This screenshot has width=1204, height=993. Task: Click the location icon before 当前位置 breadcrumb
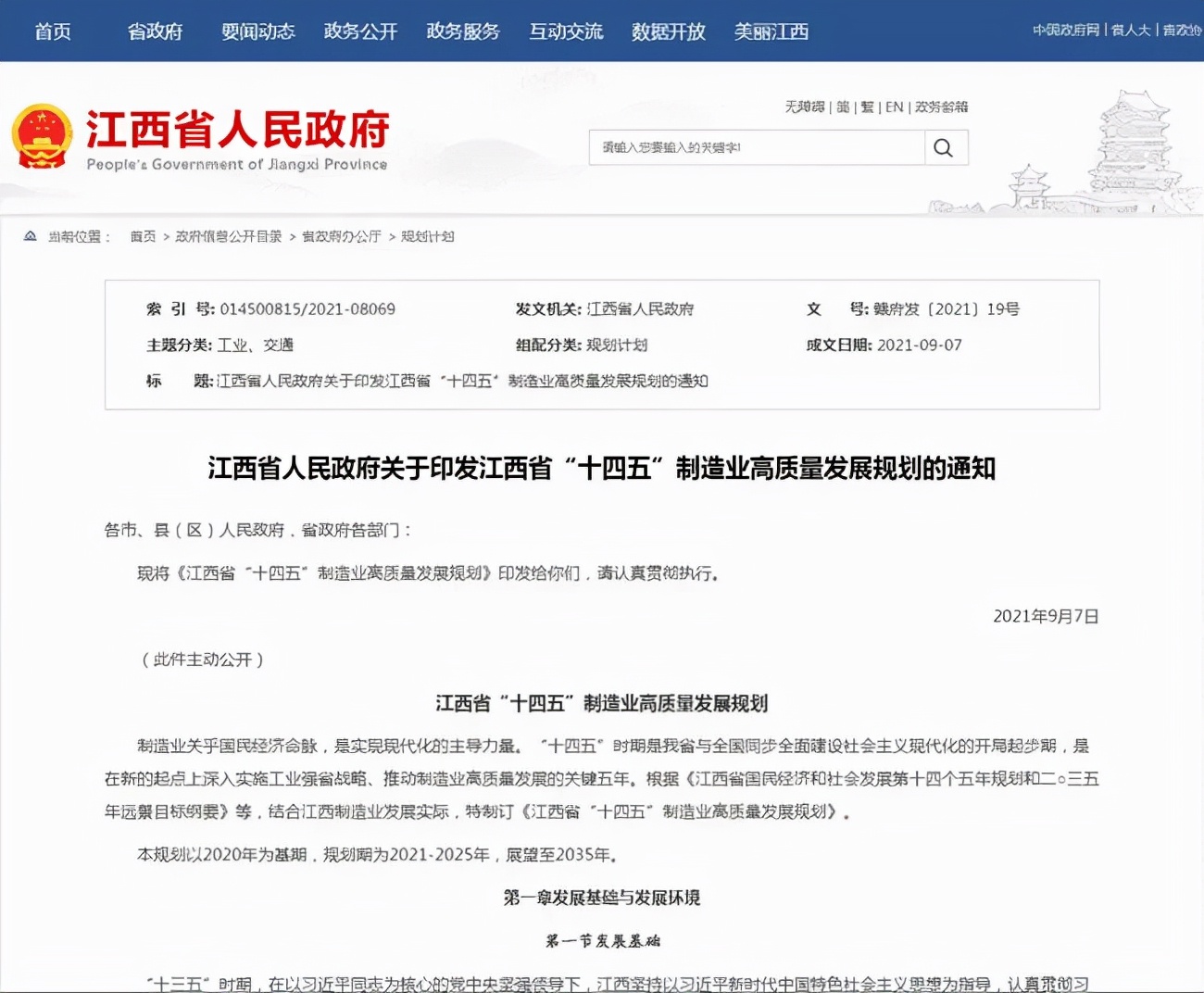pyautogui.click(x=30, y=236)
